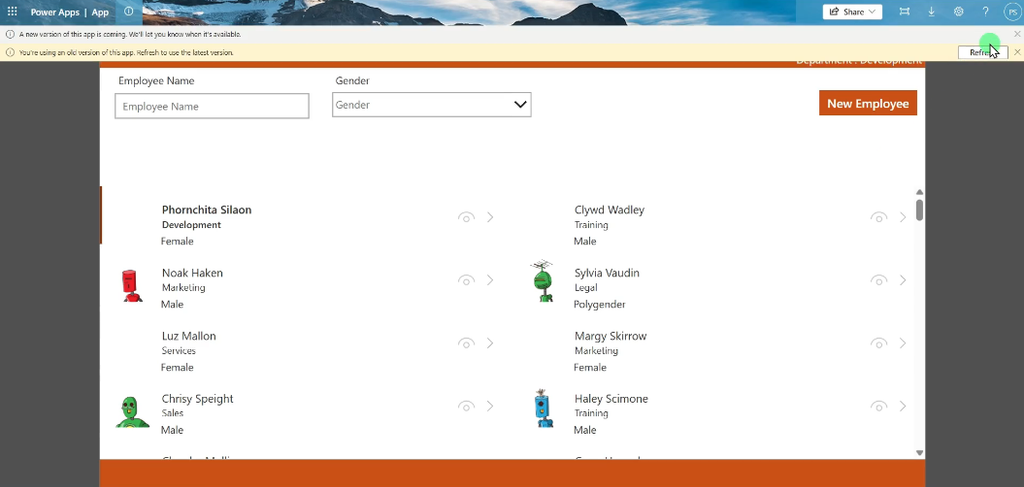
Task: Click the gallery scrollbar down arrow
Action: pos(920,452)
